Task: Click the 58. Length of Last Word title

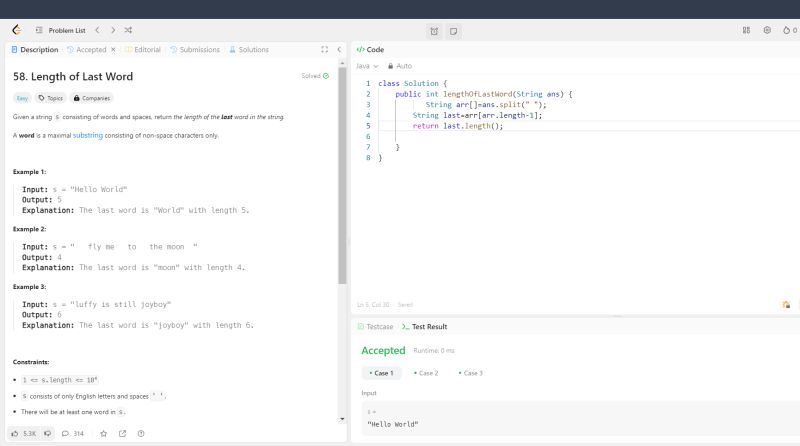Action: 73,77
